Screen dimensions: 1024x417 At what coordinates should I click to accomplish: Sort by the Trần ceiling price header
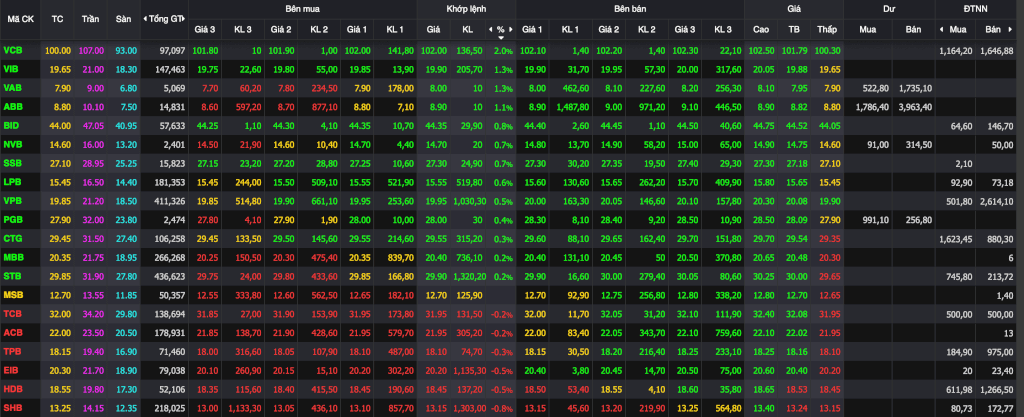(90, 19)
